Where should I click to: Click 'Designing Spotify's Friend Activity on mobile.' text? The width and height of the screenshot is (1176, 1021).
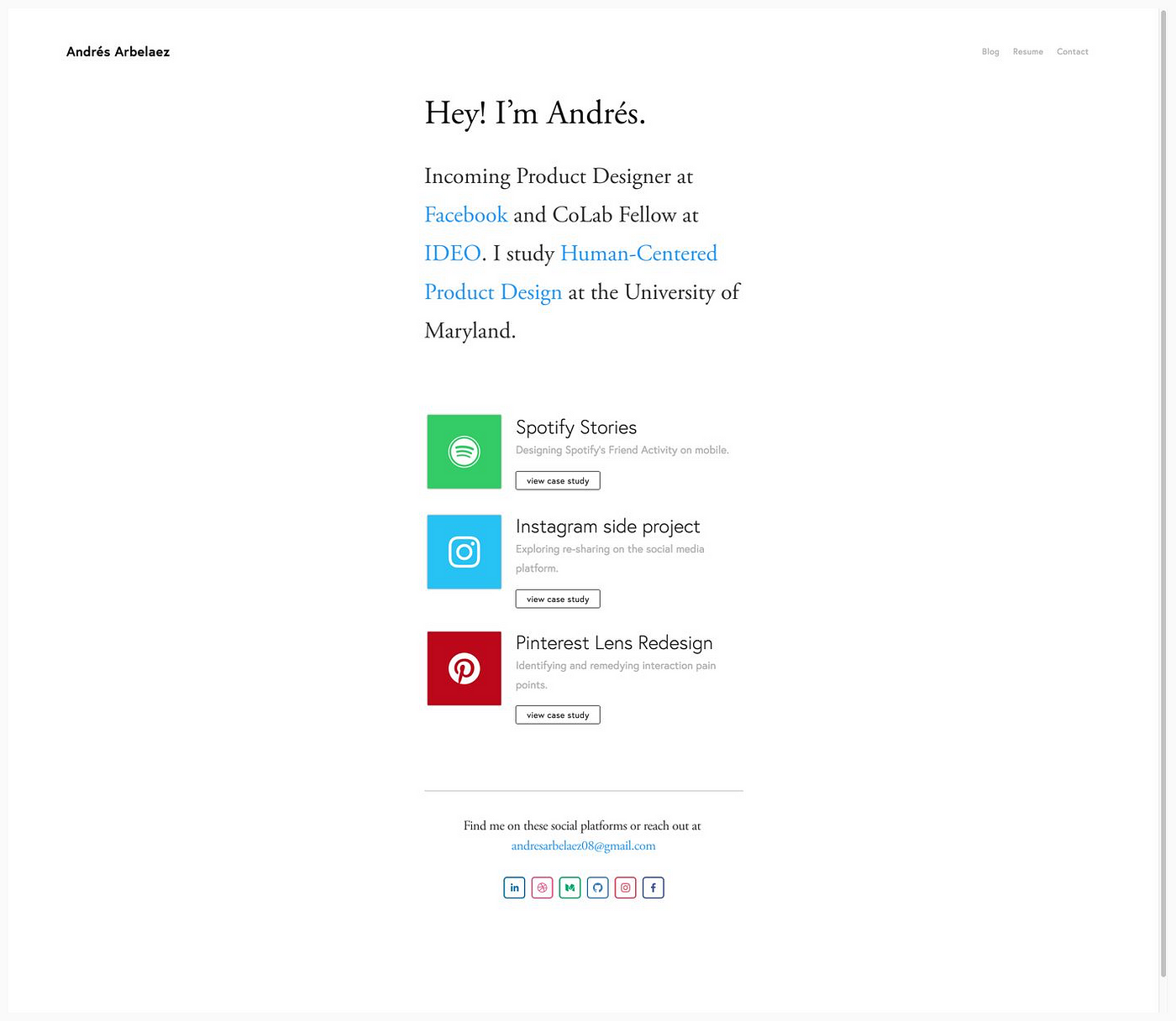click(x=622, y=450)
